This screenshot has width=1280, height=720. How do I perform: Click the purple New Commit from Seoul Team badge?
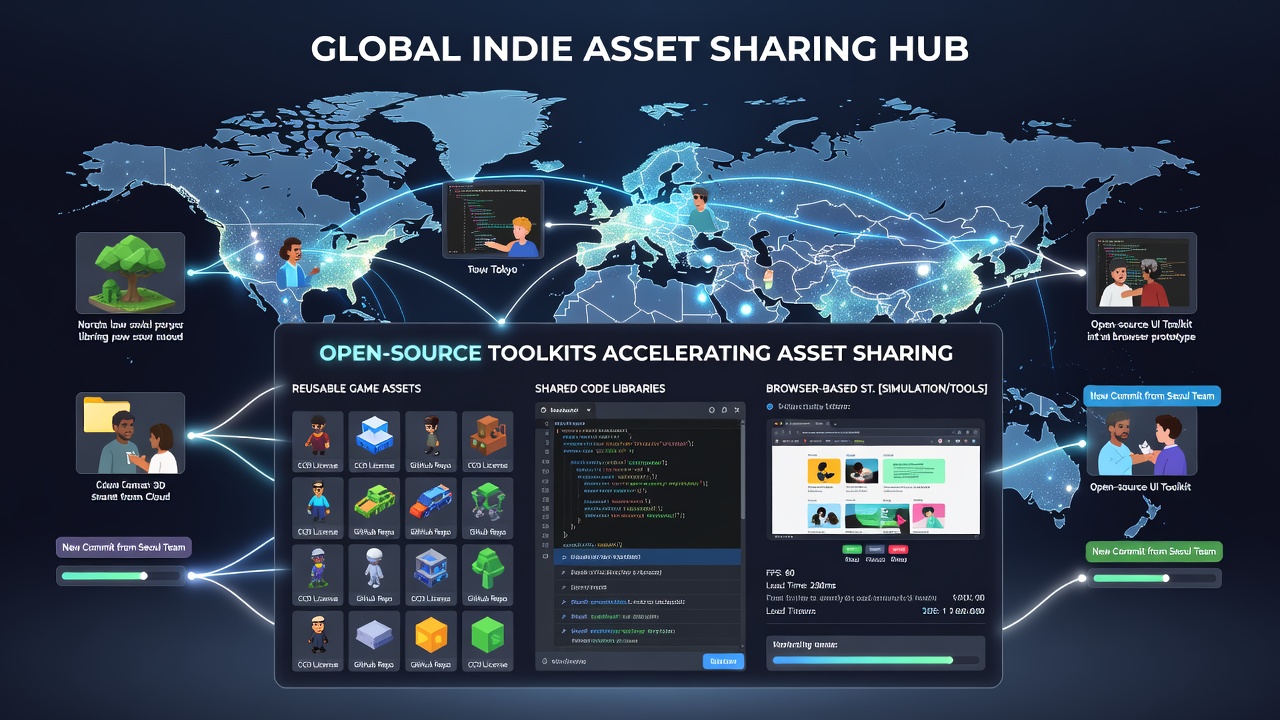point(123,547)
